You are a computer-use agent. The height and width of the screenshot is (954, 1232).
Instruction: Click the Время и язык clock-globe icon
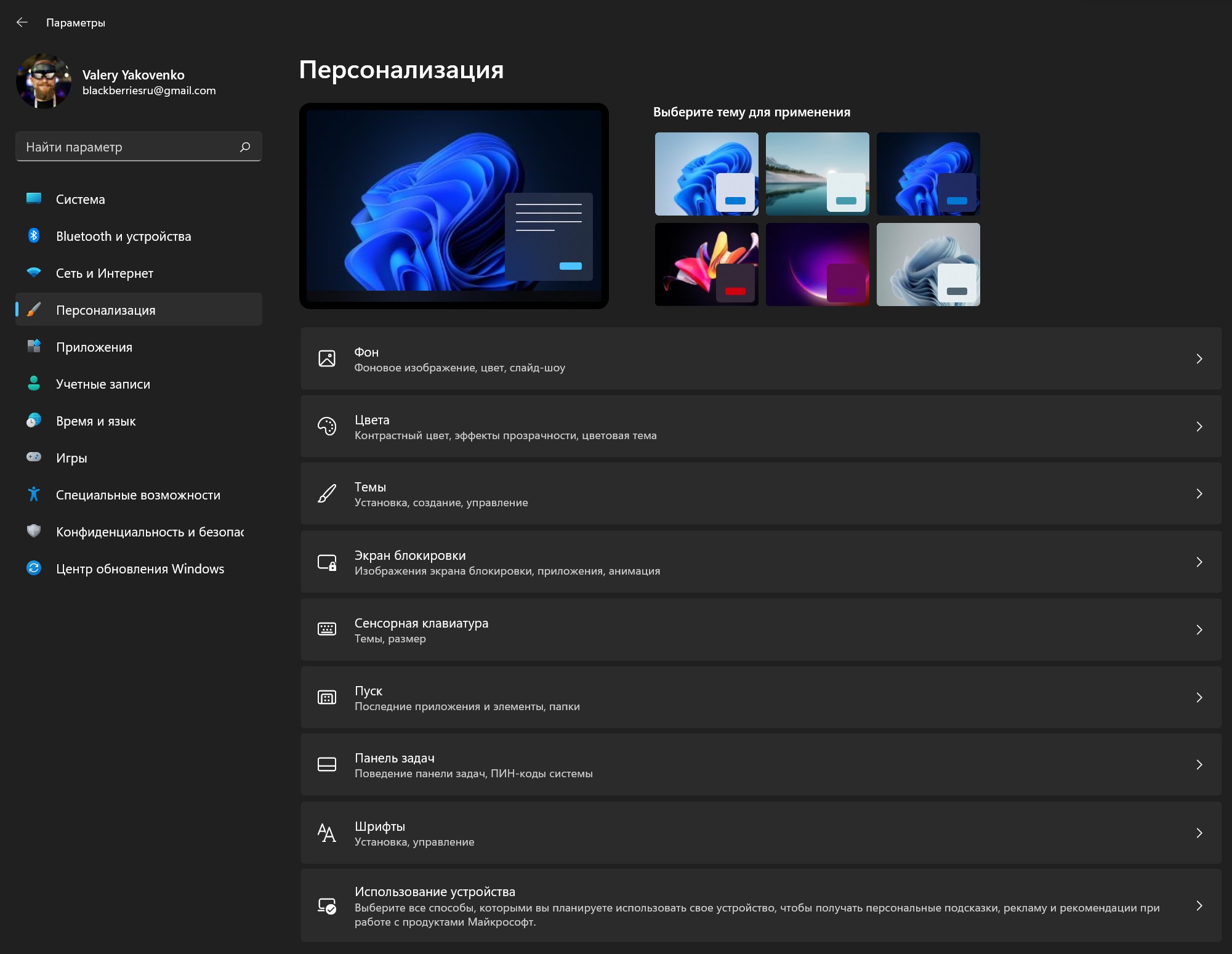tap(34, 420)
